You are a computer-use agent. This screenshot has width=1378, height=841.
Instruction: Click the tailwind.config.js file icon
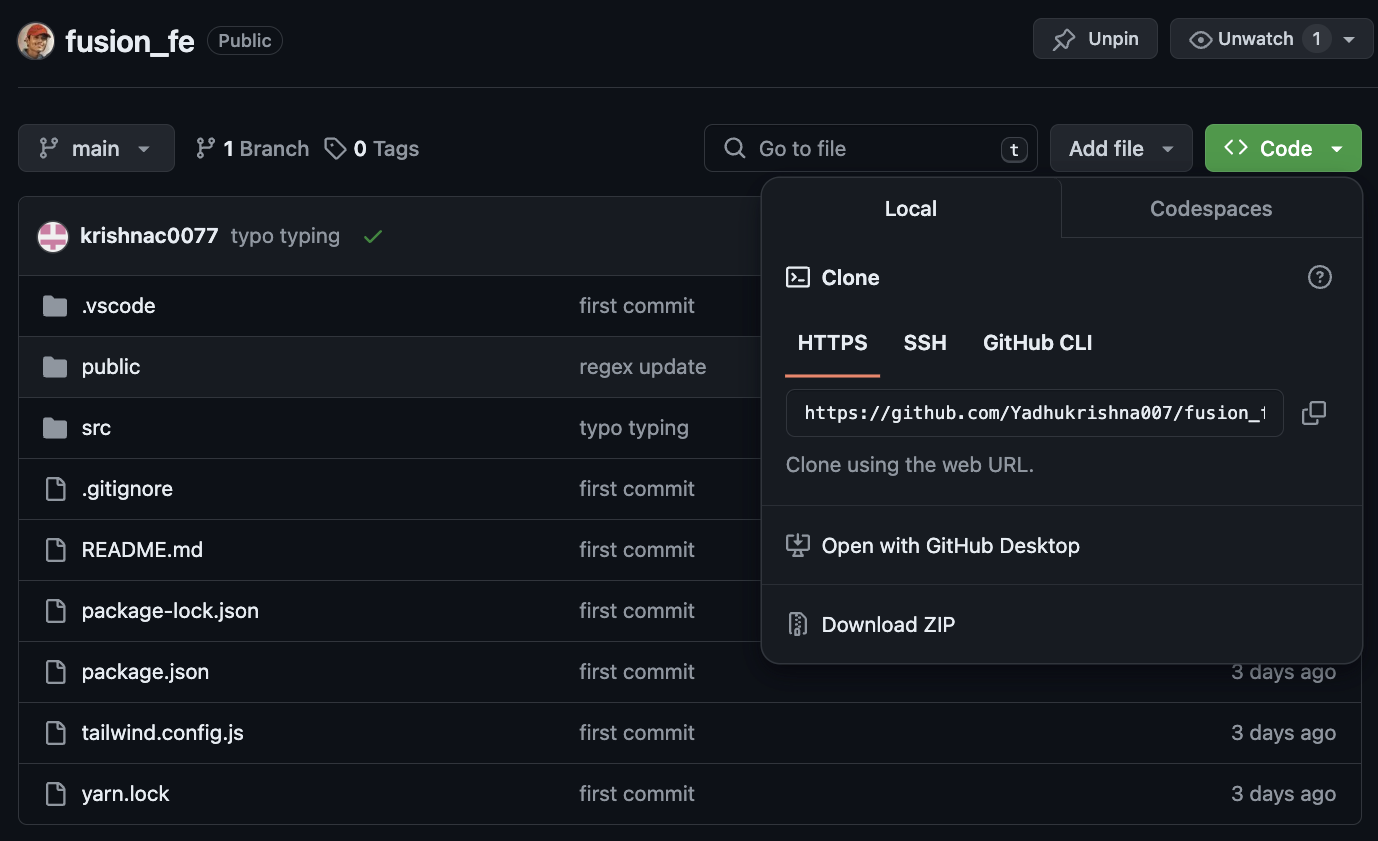(55, 733)
